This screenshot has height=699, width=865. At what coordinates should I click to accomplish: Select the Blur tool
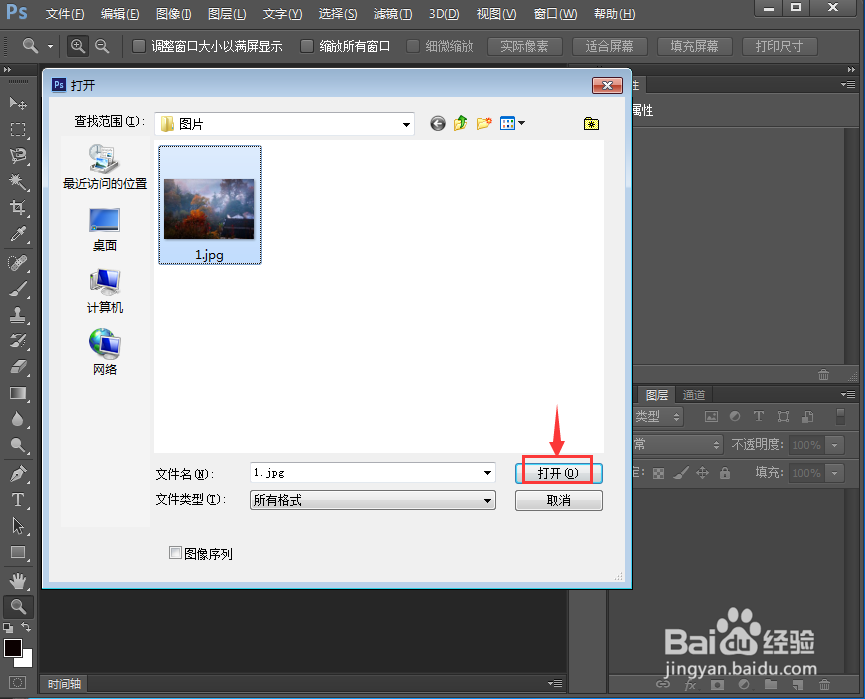pos(18,419)
